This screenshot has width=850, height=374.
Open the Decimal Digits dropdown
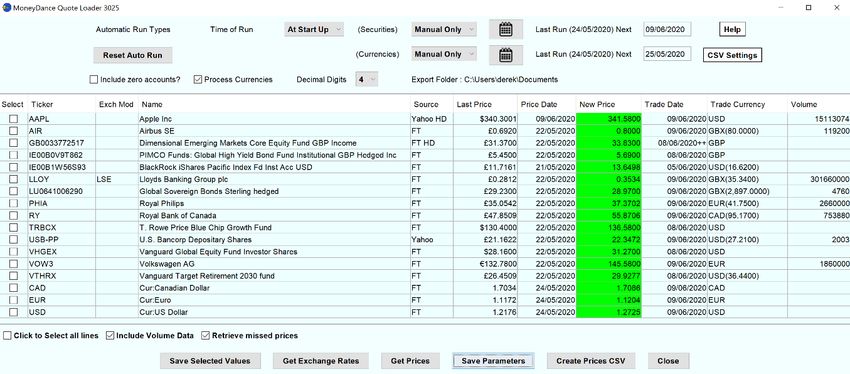coord(366,79)
